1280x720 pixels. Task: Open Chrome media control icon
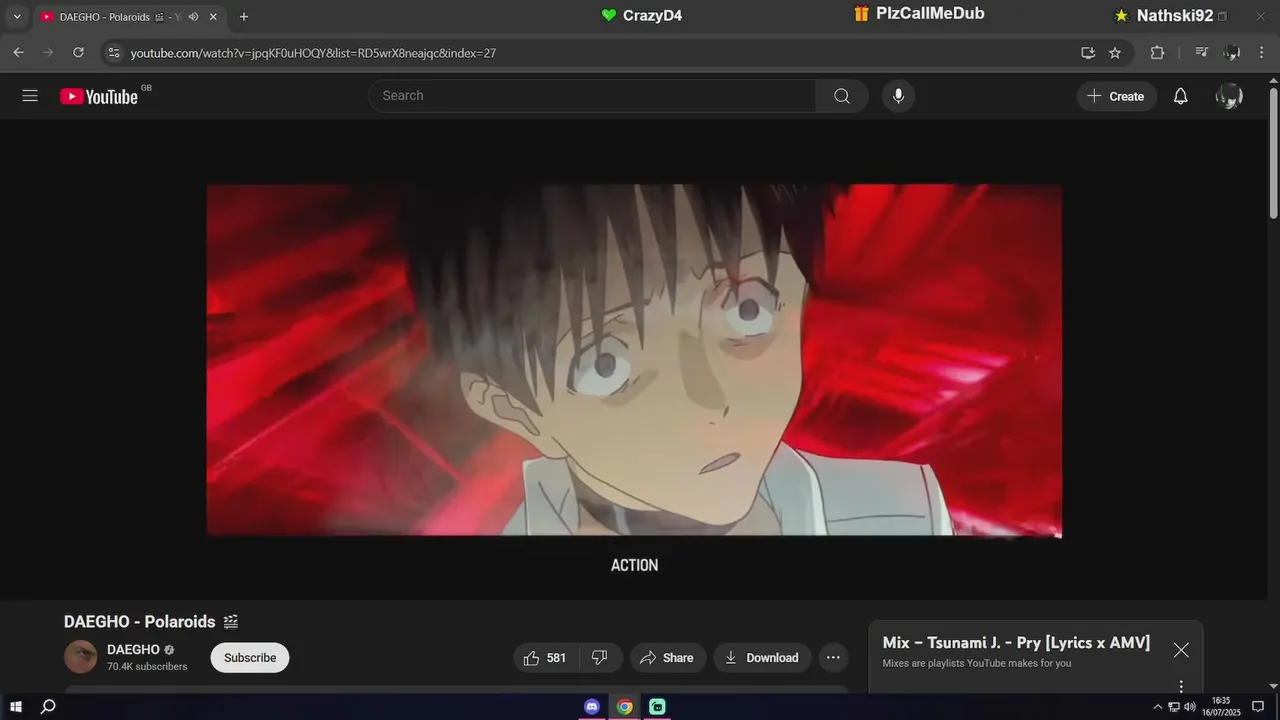click(1202, 53)
